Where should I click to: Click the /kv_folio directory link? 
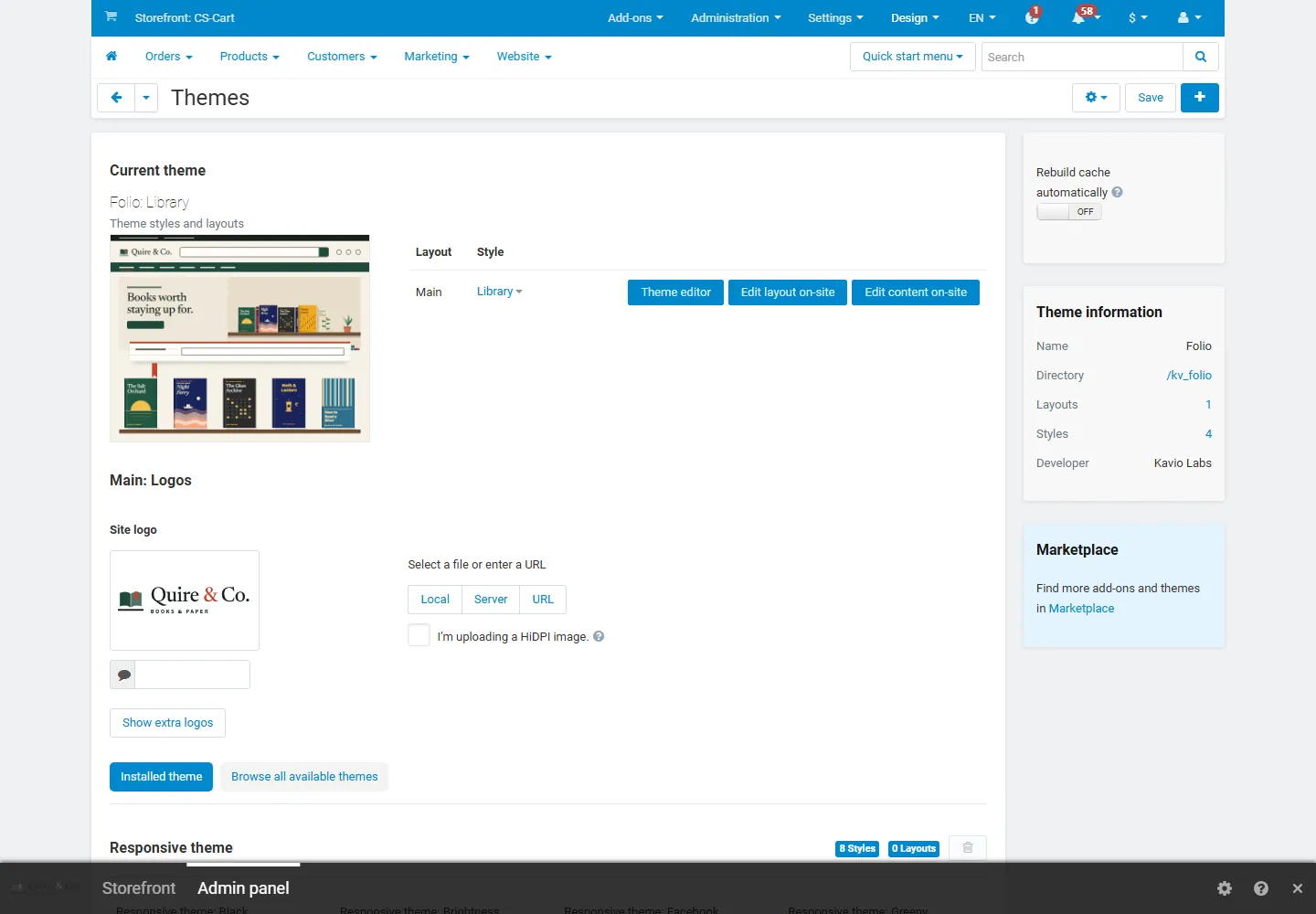tap(1189, 376)
